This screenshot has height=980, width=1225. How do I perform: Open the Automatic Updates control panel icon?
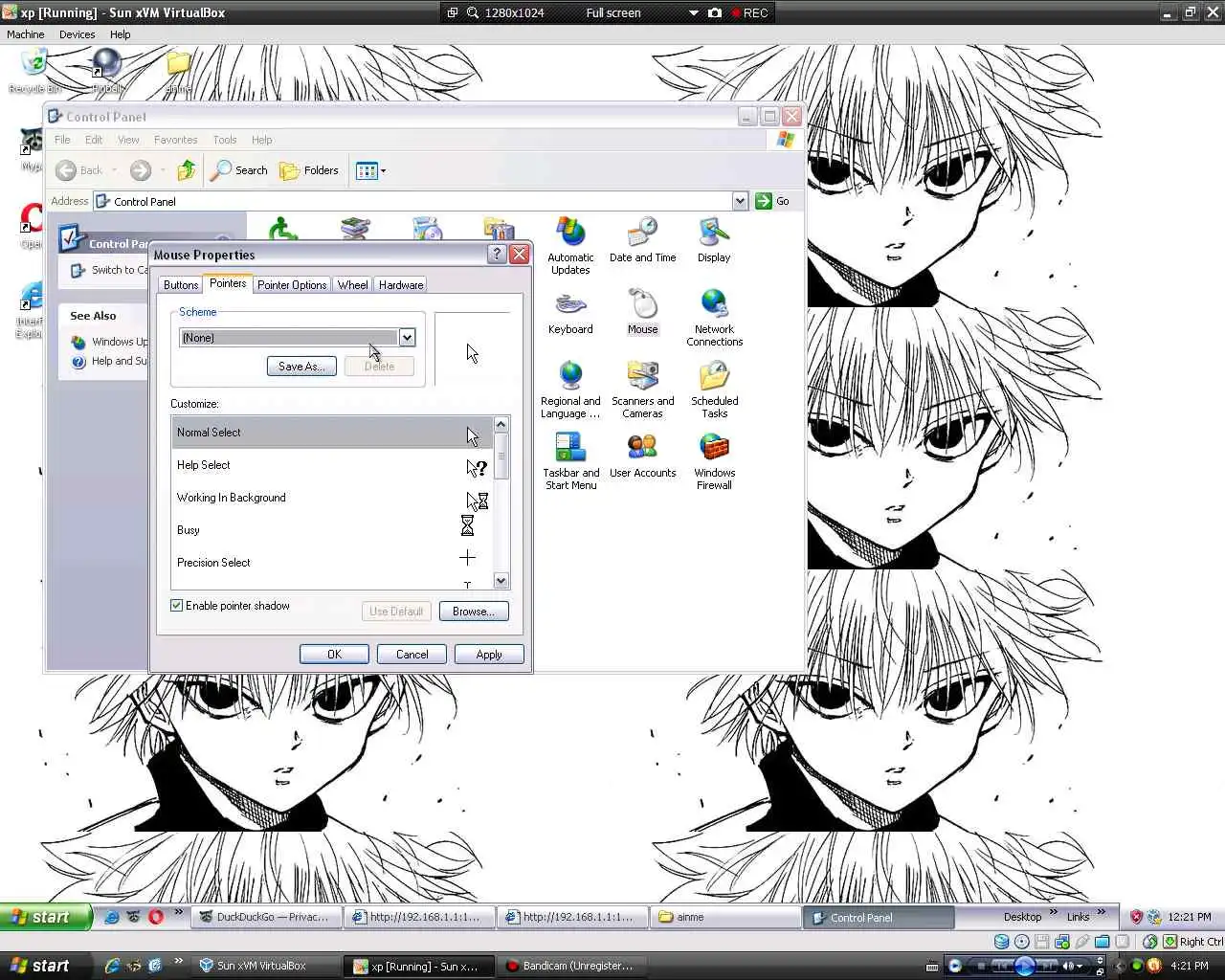click(570, 246)
